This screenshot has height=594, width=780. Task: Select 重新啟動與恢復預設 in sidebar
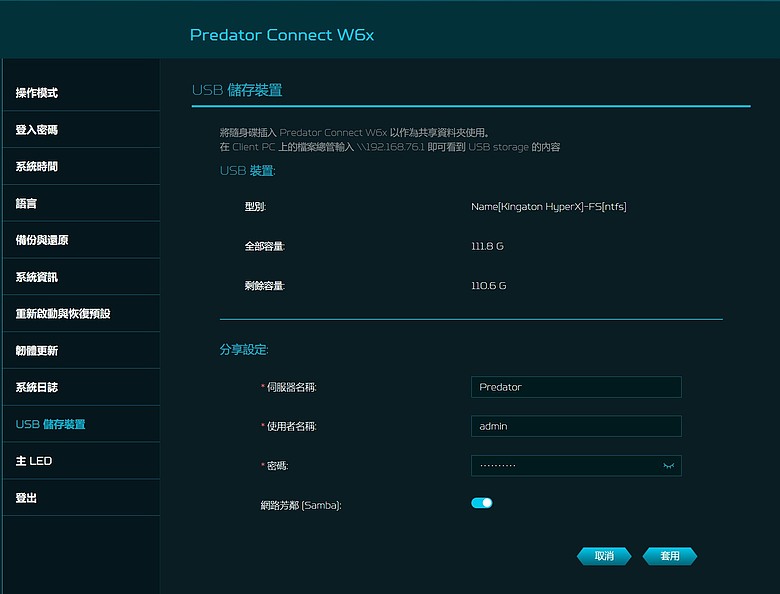(x=82, y=313)
